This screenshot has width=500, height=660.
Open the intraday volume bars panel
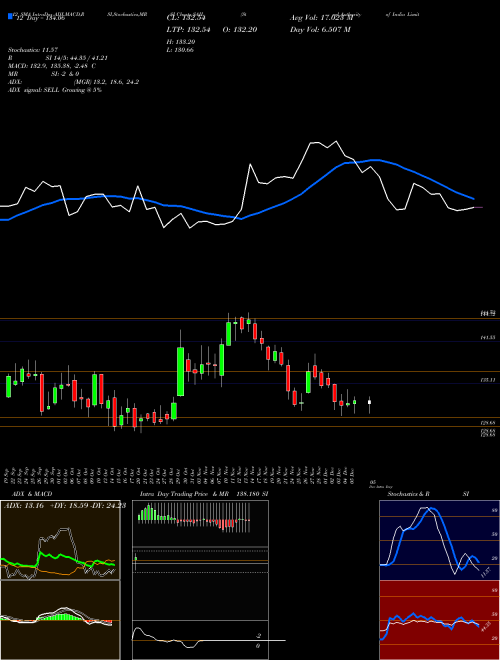[x=200, y=523]
